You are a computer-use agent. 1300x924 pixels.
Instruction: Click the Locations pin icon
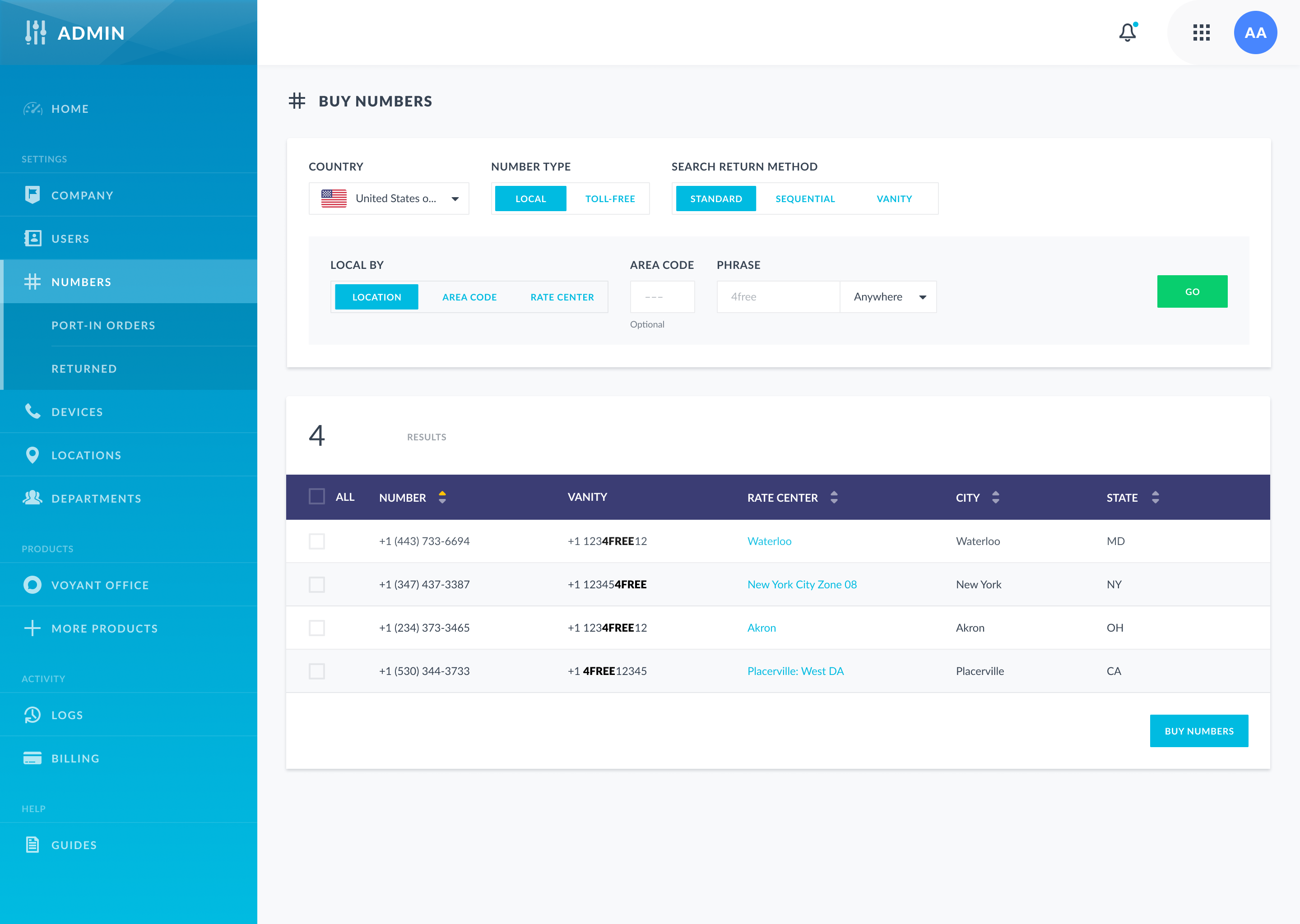32,455
